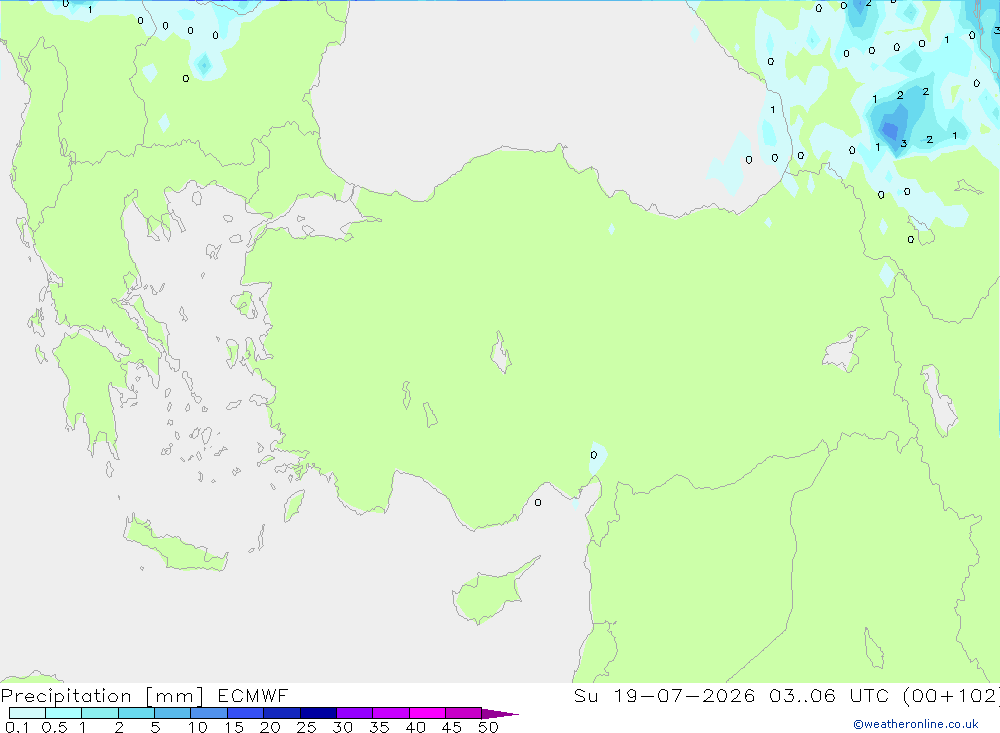This screenshot has height=733, width=1000.
Task: Click the '03..06 UTC' time text
Action: coord(828,695)
